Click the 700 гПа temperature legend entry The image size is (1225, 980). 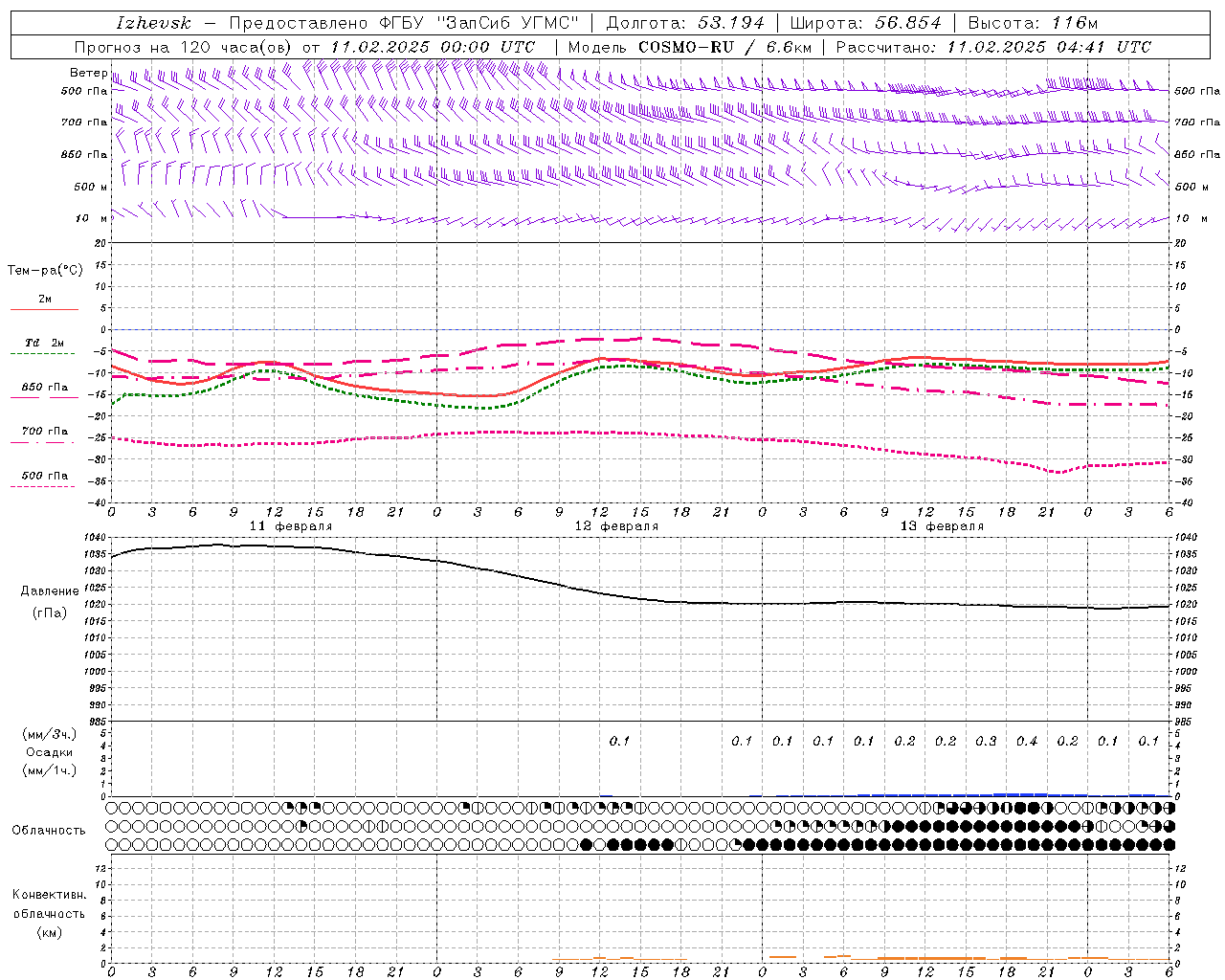coord(45,432)
